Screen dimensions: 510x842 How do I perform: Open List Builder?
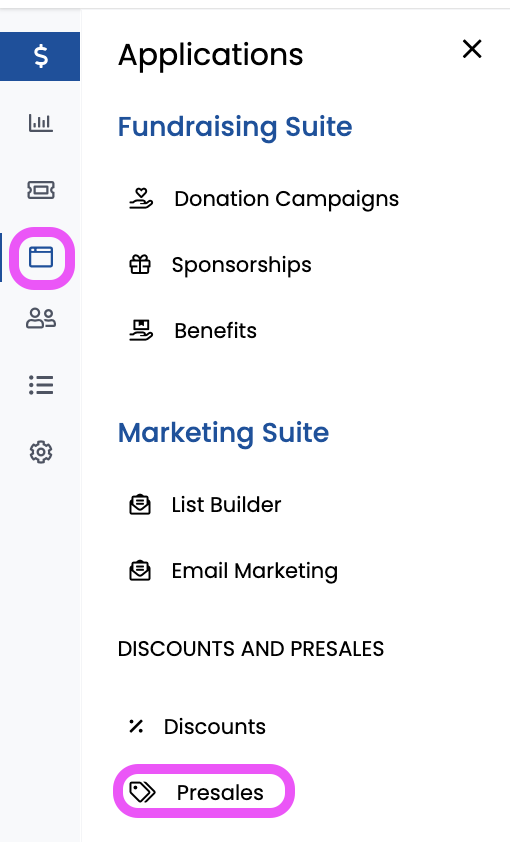point(205,505)
